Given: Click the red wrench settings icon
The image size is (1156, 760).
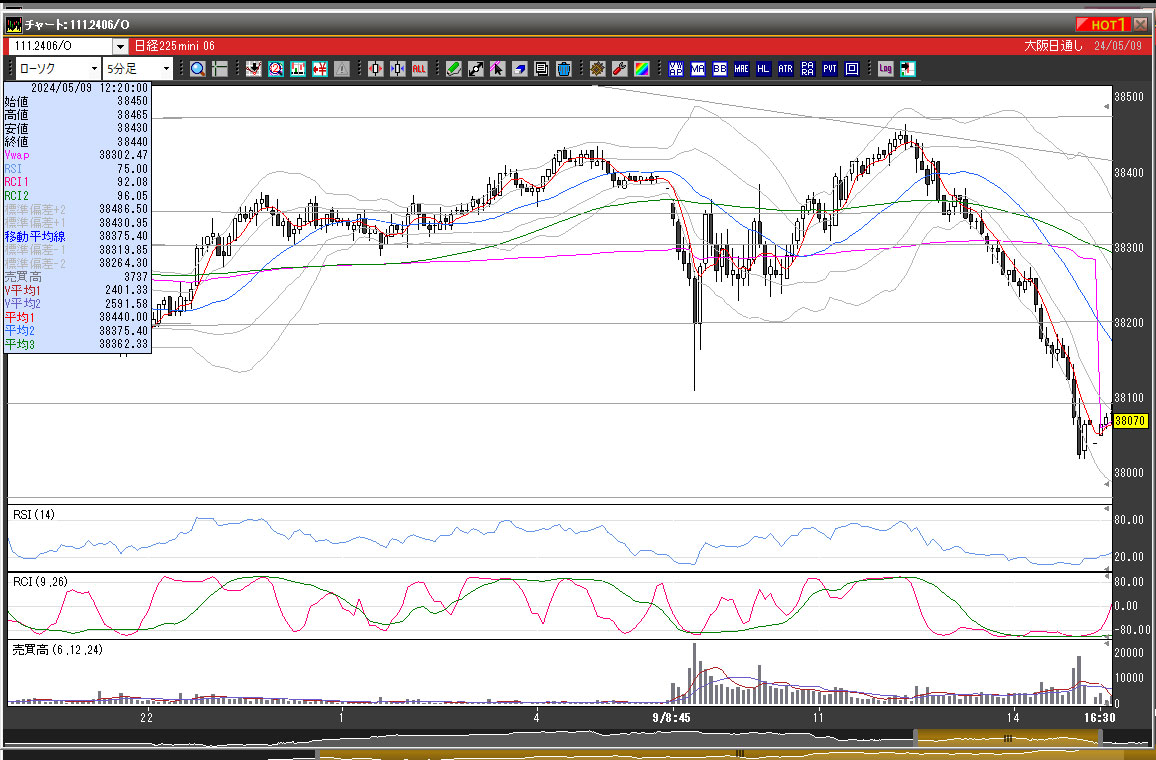Looking at the screenshot, I should pos(619,69).
